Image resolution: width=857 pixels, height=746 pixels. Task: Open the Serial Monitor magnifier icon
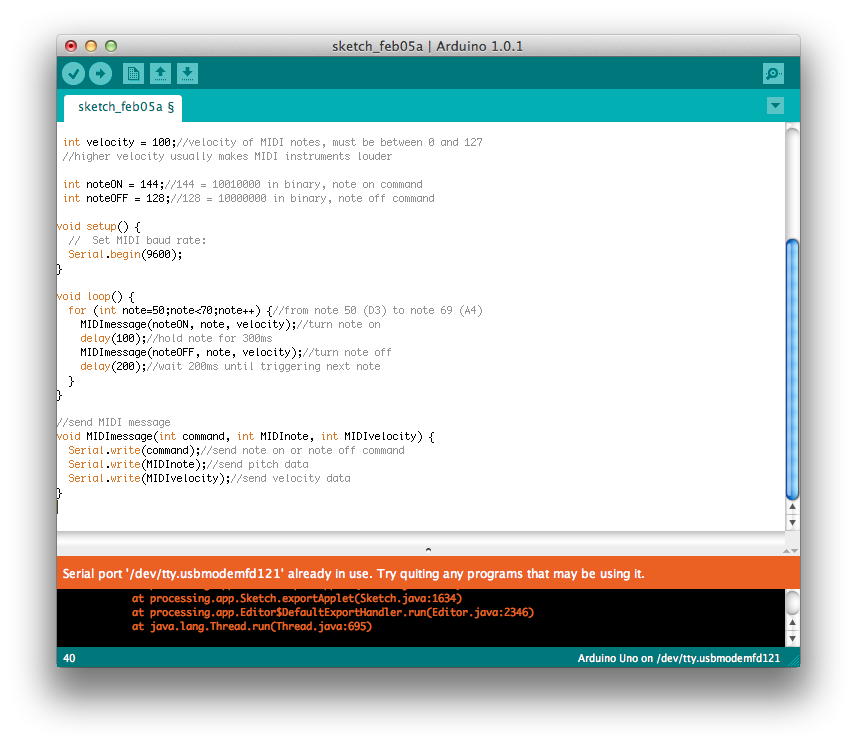click(x=772, y=73)
